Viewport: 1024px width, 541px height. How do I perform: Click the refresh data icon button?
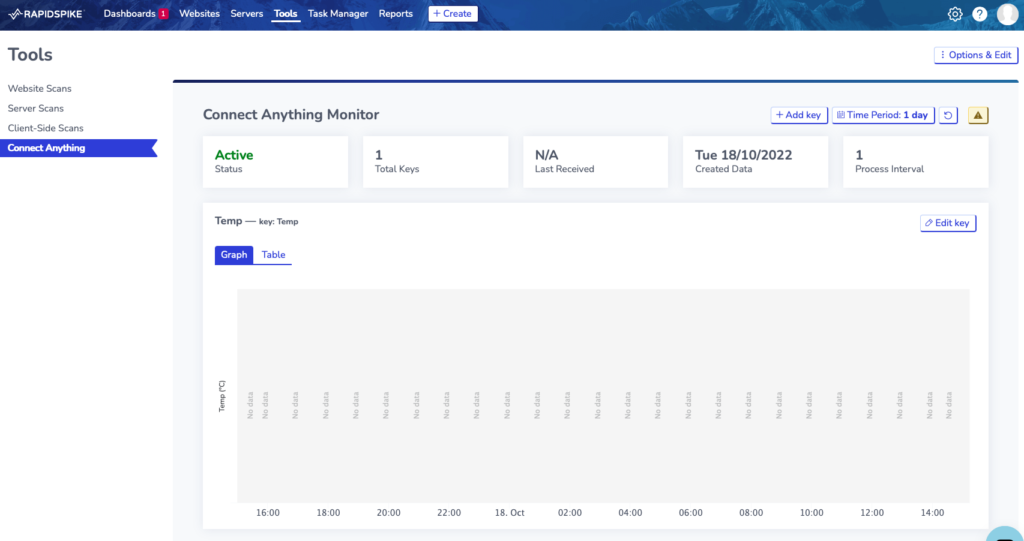pyautogui.click(x=948, y=115)
